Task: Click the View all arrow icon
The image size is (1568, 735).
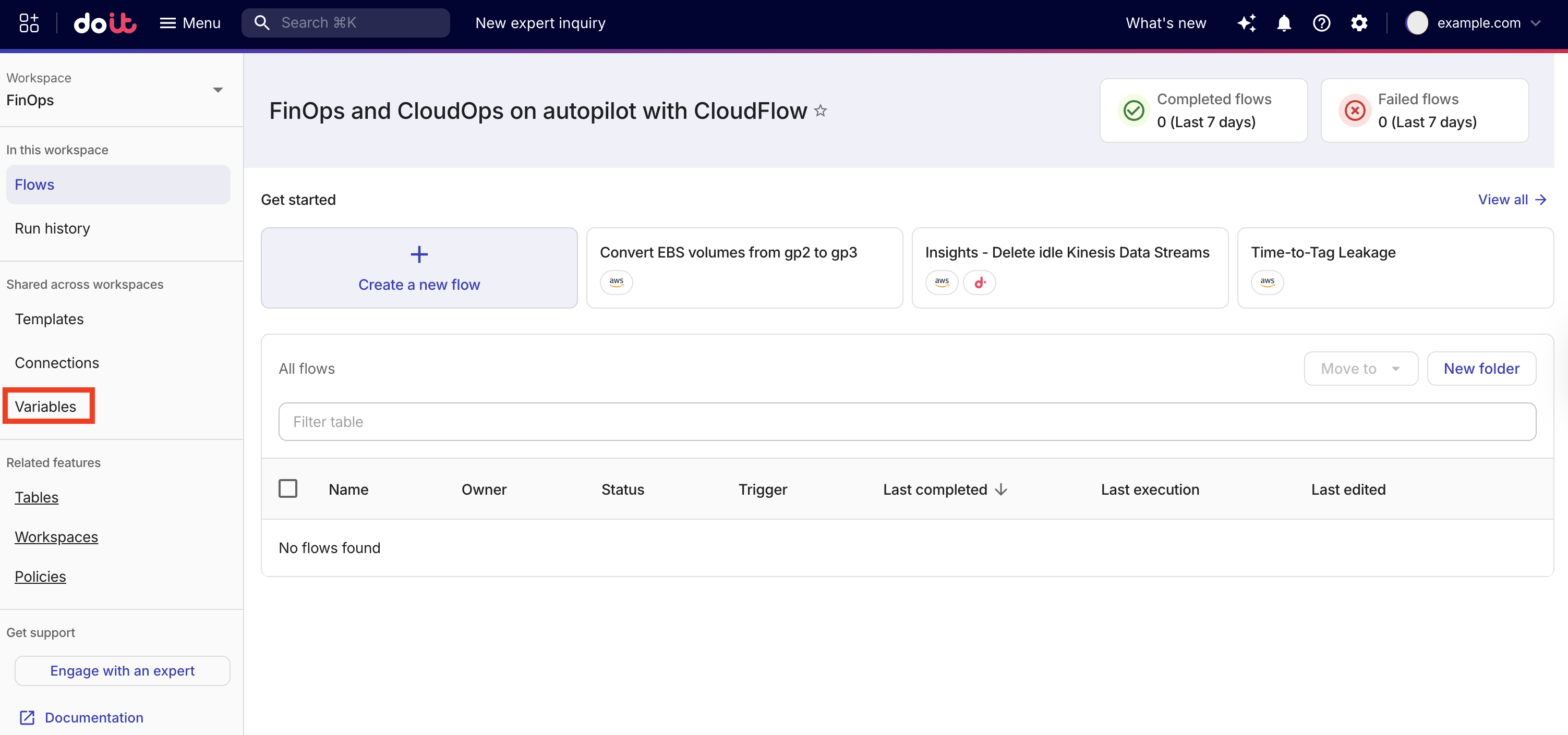Action: 1541,200
